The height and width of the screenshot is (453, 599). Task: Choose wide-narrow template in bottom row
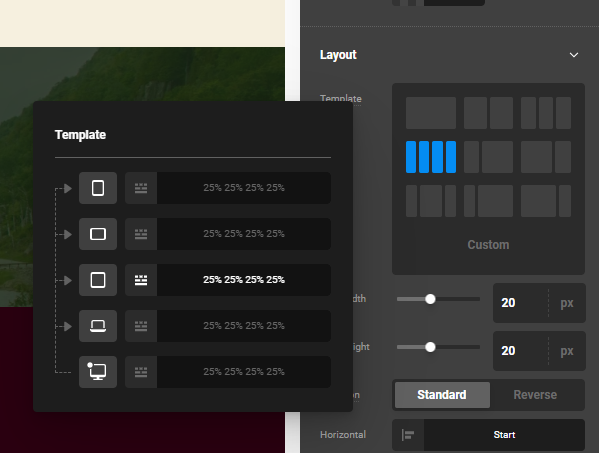[x=546, y=201]
